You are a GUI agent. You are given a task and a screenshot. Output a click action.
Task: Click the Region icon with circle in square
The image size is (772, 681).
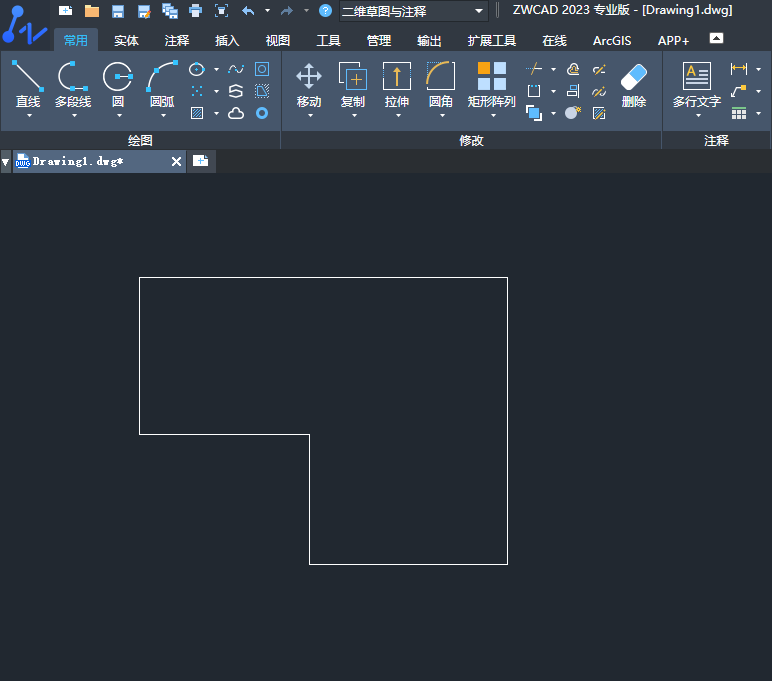tap(262, 69)
